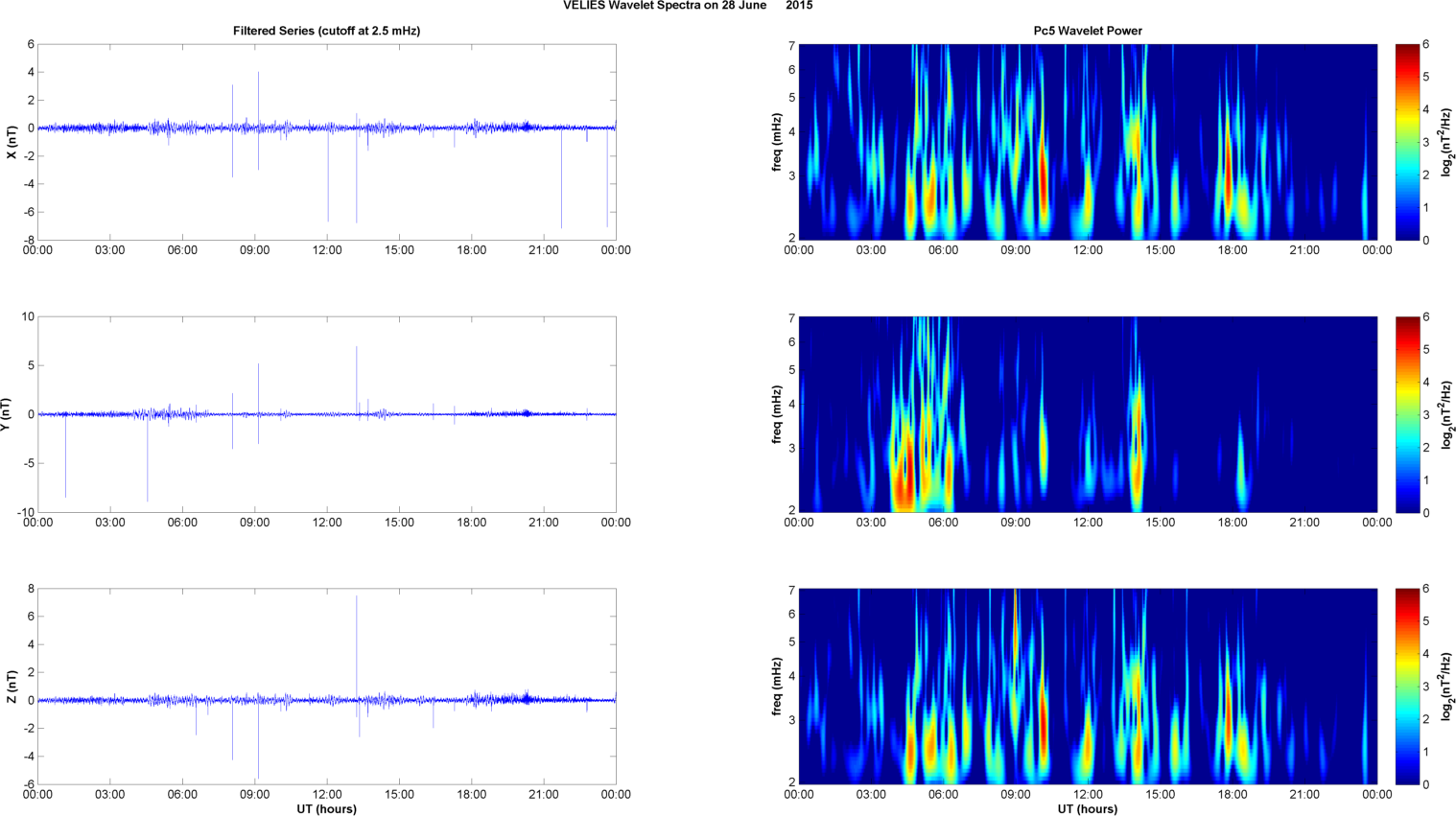Select the 'Pc5 Wavelet Power' heading
The image size is (1456, 816).
tap(1088, 31)
